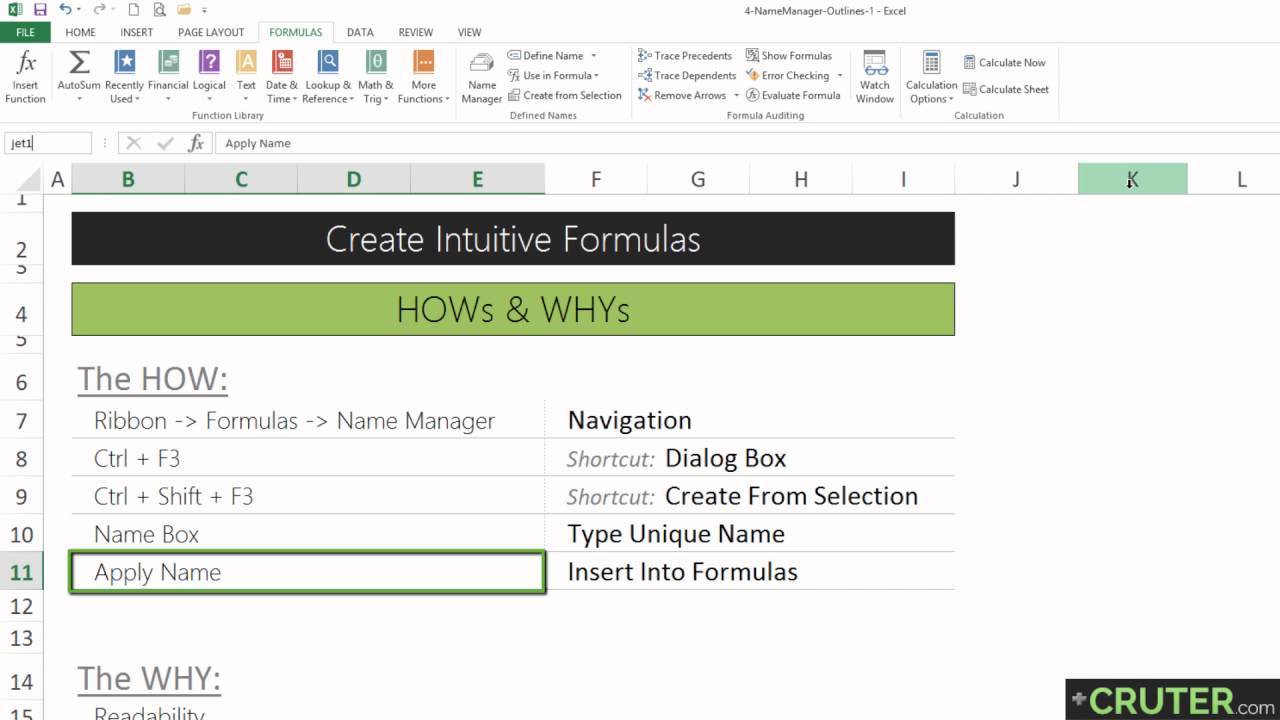The width and height of the screenshot is (1280, 720).
Task: Click the Save icon in Quick Access Toolbar
Action: (40, 10)
